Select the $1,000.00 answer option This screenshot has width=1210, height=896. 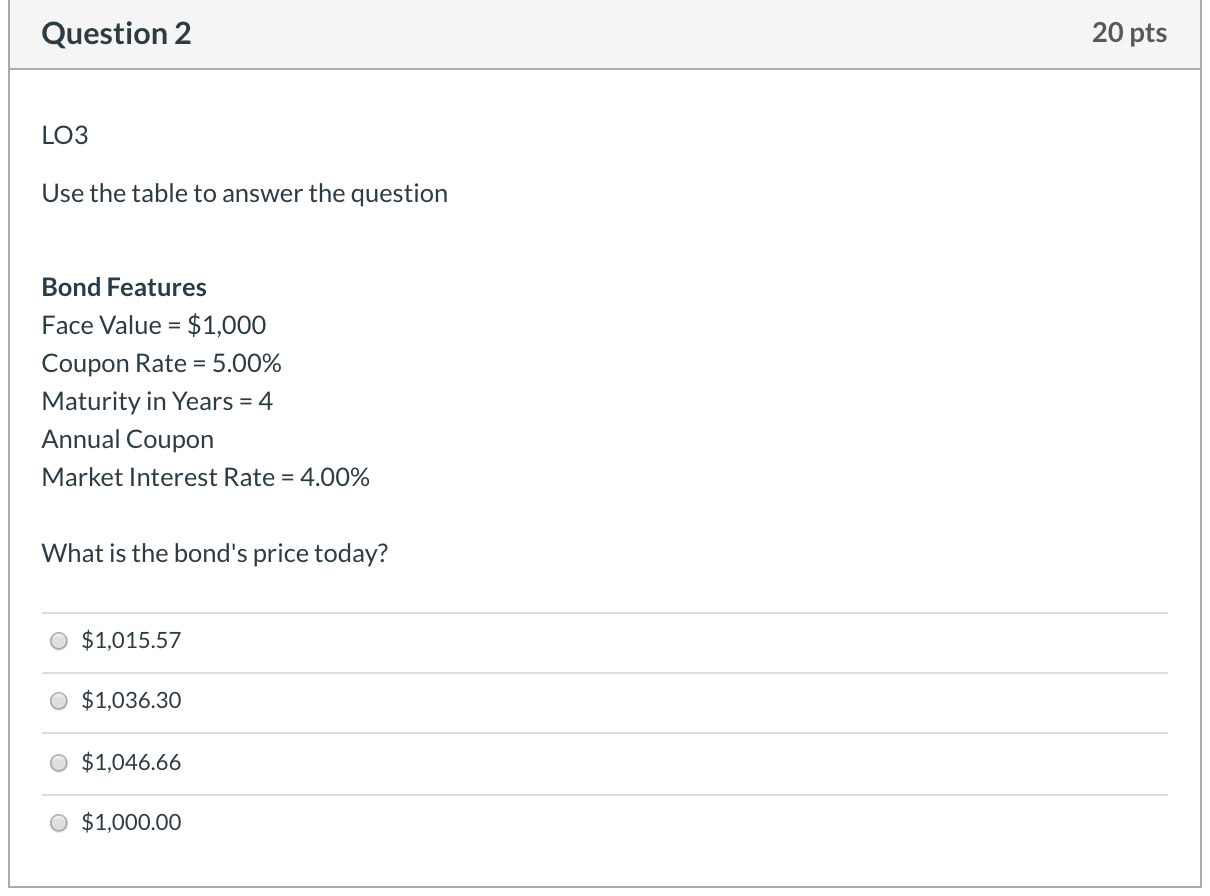point(58,823)
